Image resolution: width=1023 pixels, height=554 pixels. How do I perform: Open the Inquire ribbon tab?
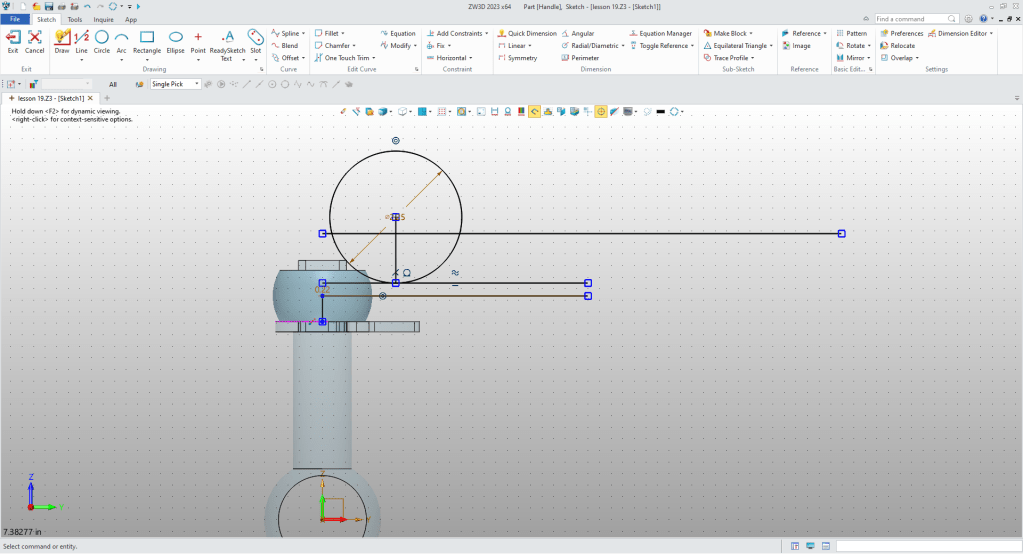tap(103, 19)
